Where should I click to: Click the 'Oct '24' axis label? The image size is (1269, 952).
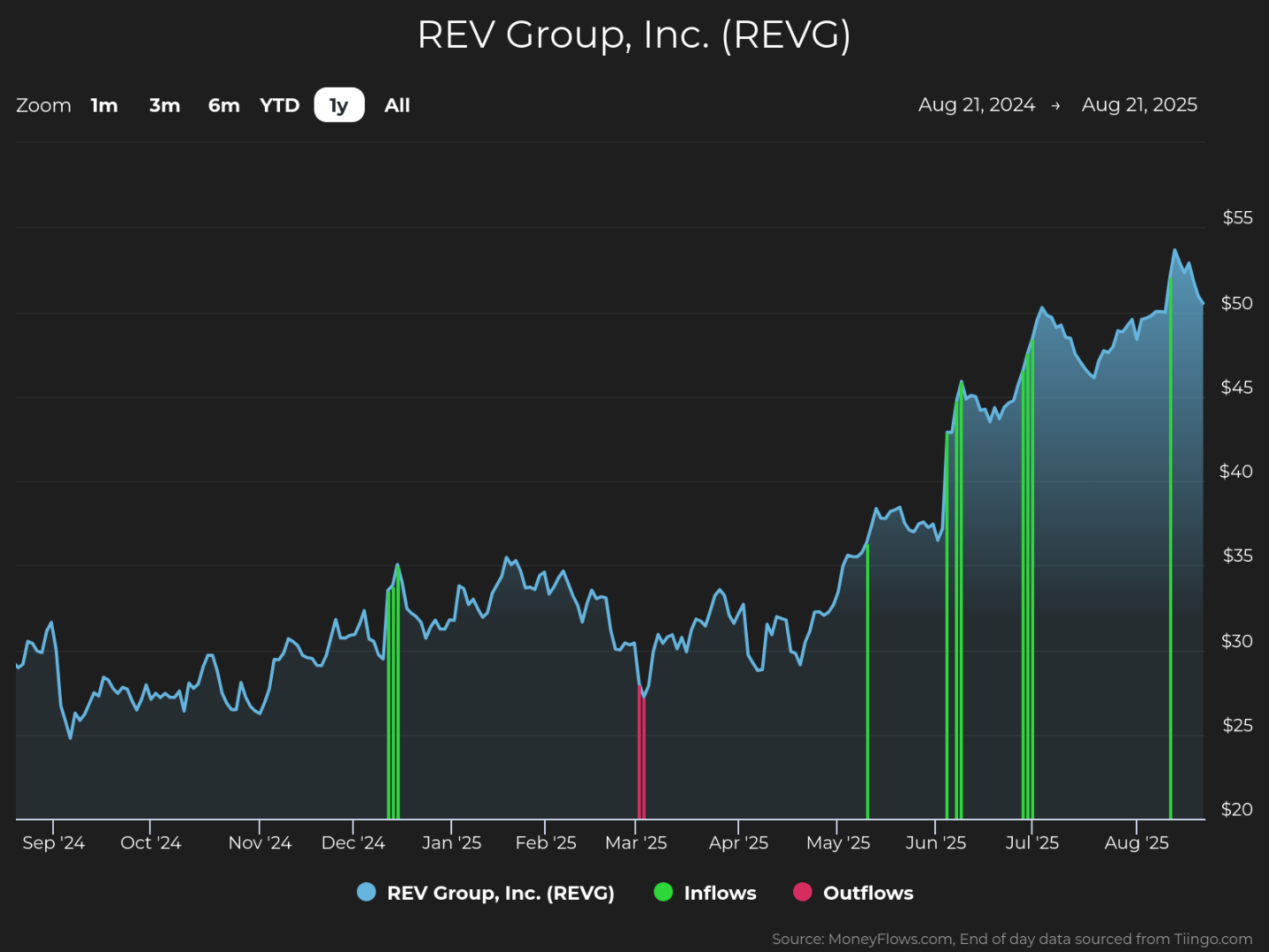tap(150, 842)
